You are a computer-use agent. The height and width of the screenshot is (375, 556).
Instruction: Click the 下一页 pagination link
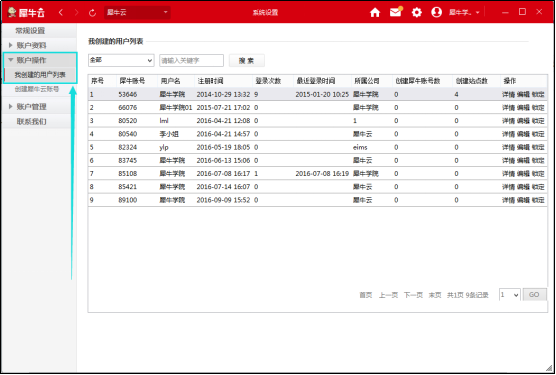[413, 295]
